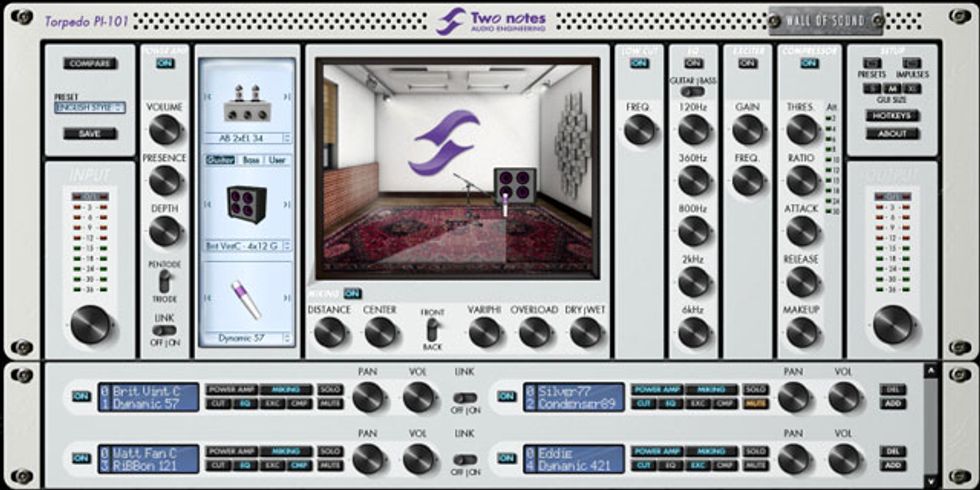This screenshot has width=980, height=490.
Task: Mute the Silver77 channel
Action: point(755,404)
